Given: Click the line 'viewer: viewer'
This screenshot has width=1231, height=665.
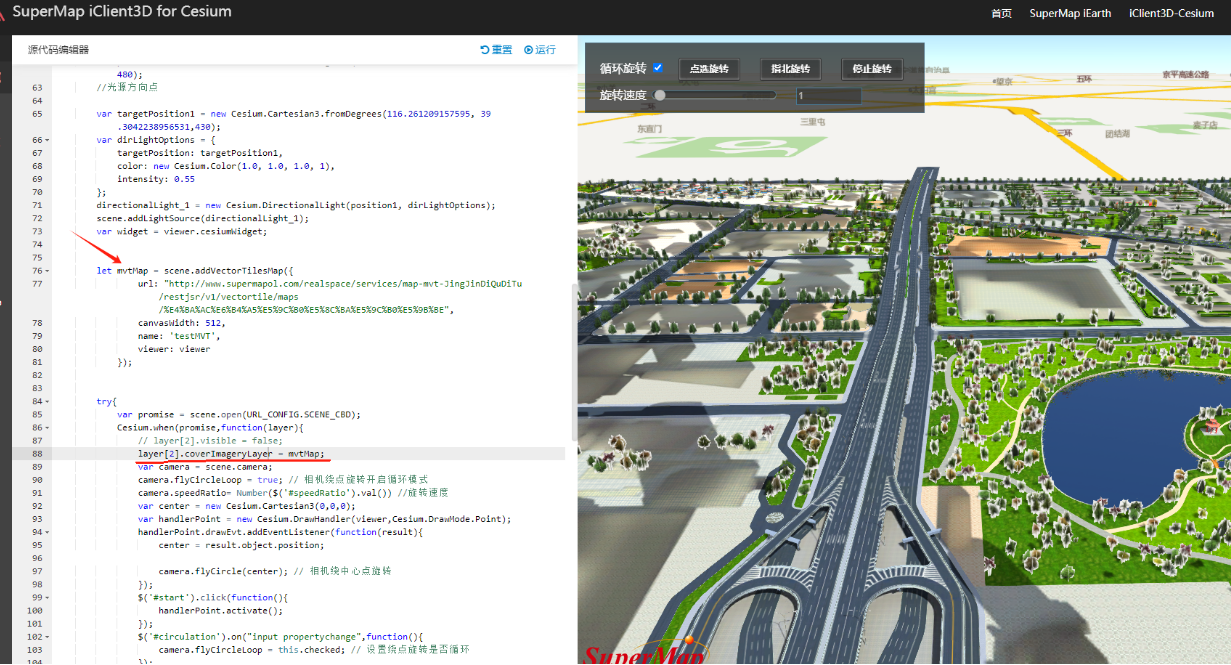Looking at the screenshot, I should [x=174, y=349].
